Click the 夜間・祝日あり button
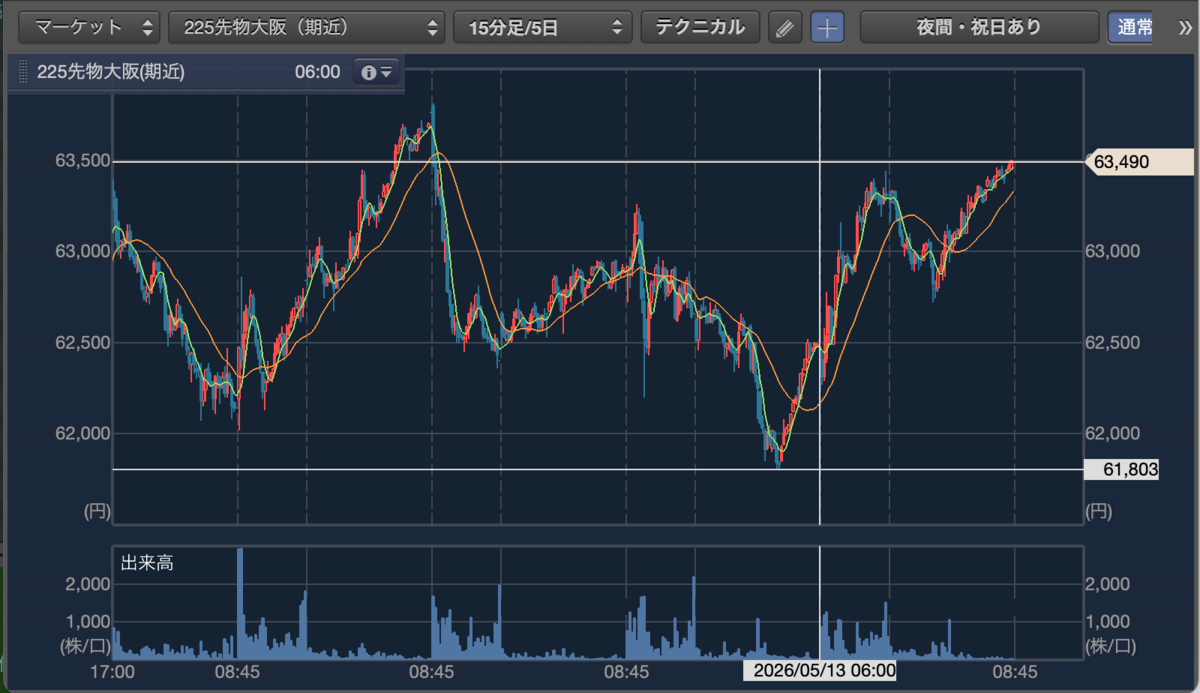 coord(978,27)
